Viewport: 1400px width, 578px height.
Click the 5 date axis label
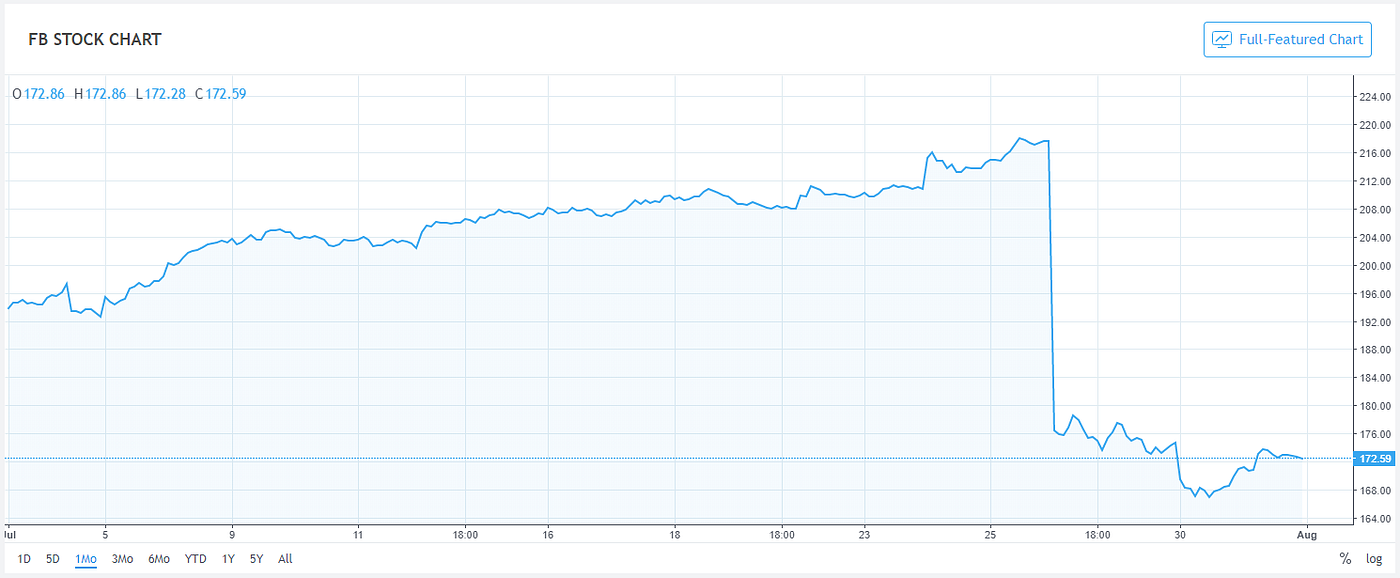(105, 534)
